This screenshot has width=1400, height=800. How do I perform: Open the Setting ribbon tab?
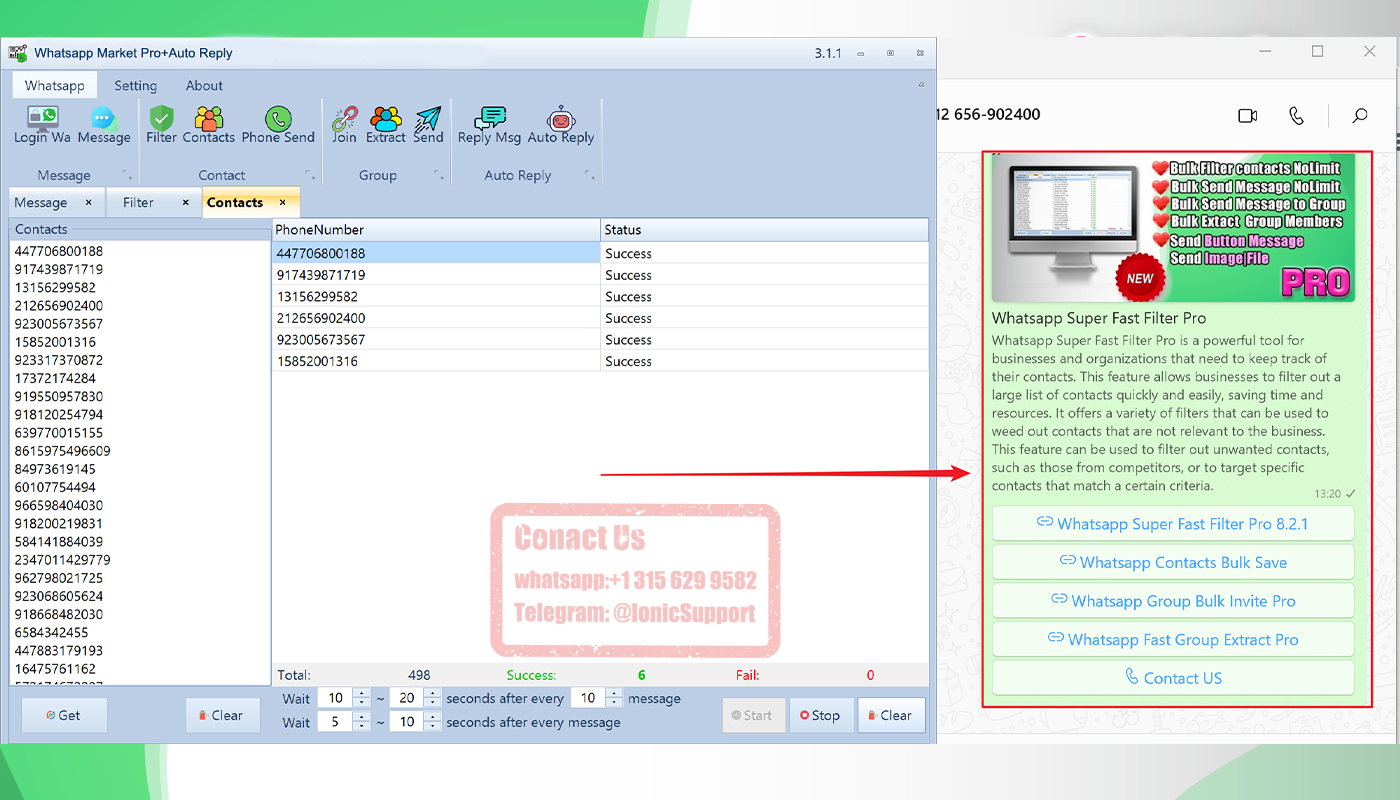(x=135, y=85)
